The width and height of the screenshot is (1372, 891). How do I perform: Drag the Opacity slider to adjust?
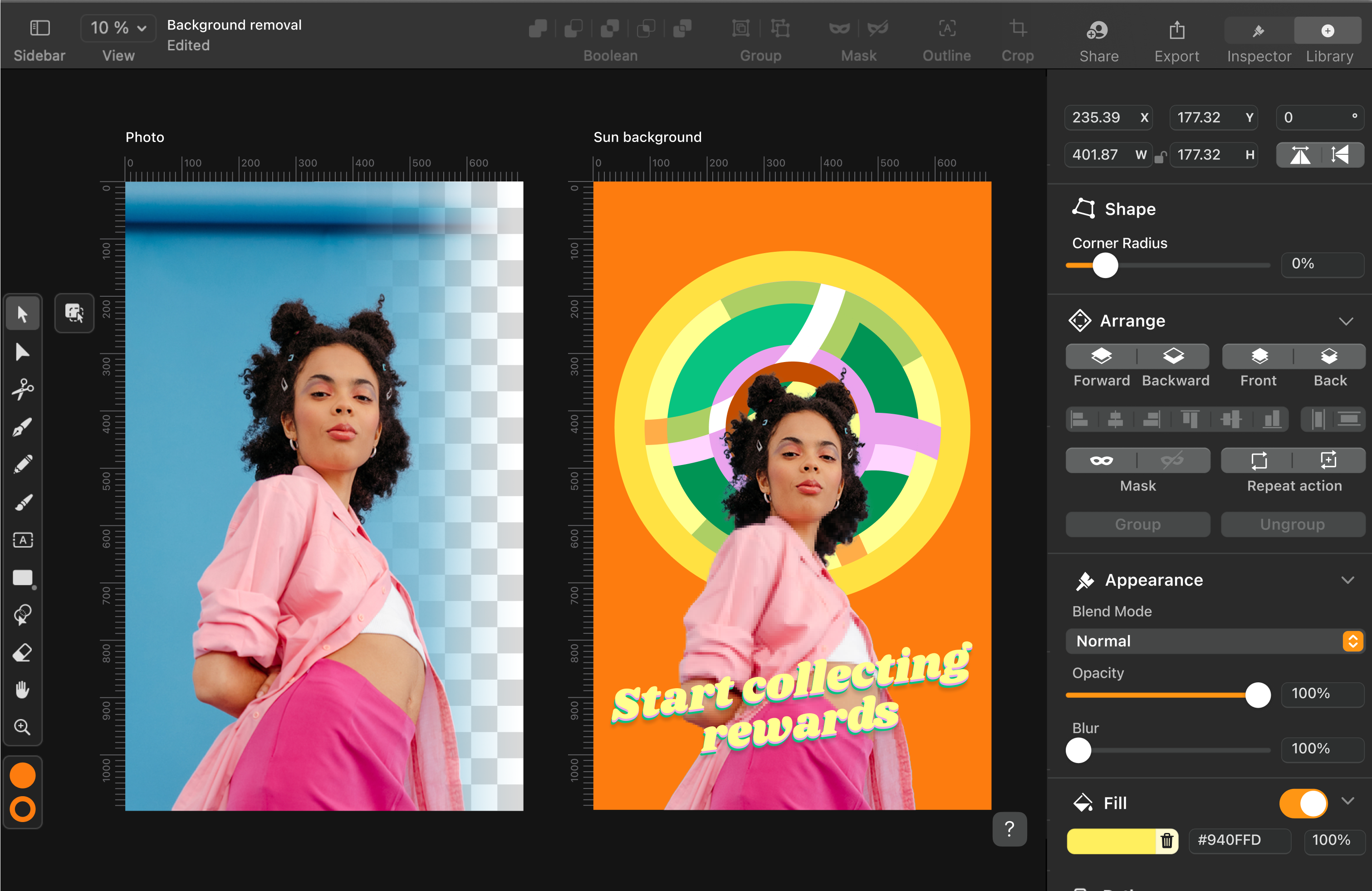tap(1255, 694)
